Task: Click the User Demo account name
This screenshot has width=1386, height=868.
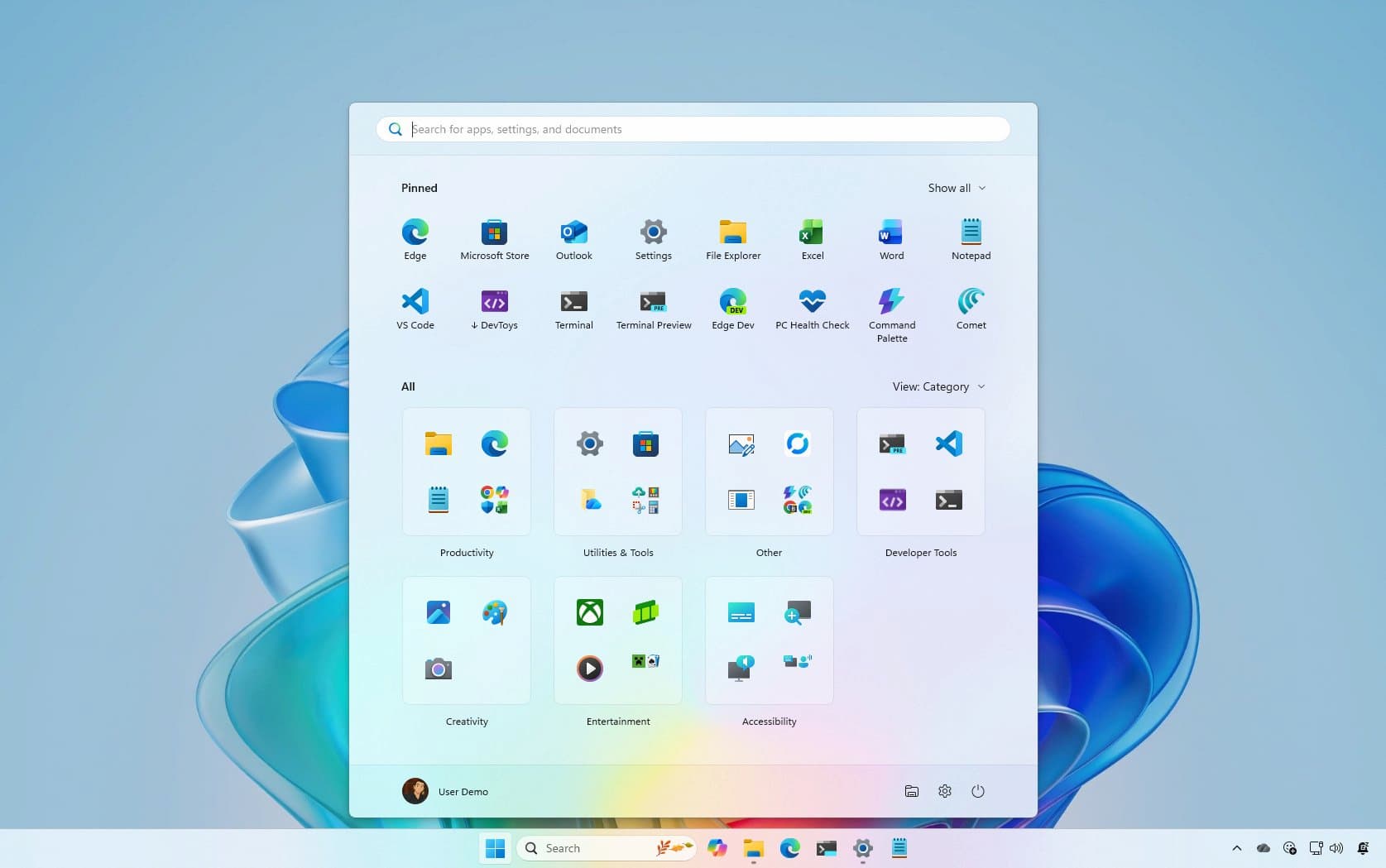Action: (x=463, y=791)
